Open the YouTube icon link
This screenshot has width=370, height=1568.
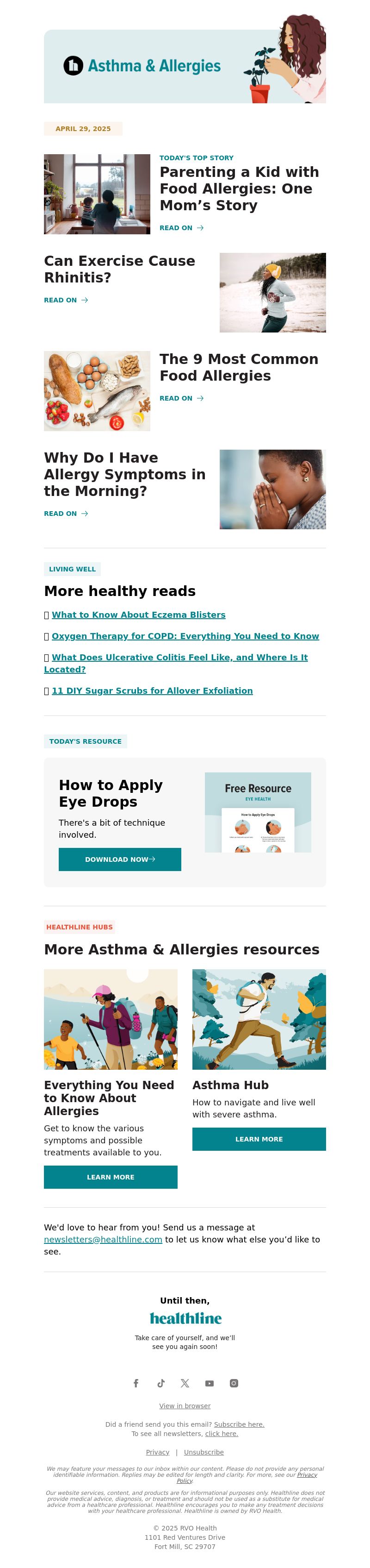click(x=209, y=1383)
